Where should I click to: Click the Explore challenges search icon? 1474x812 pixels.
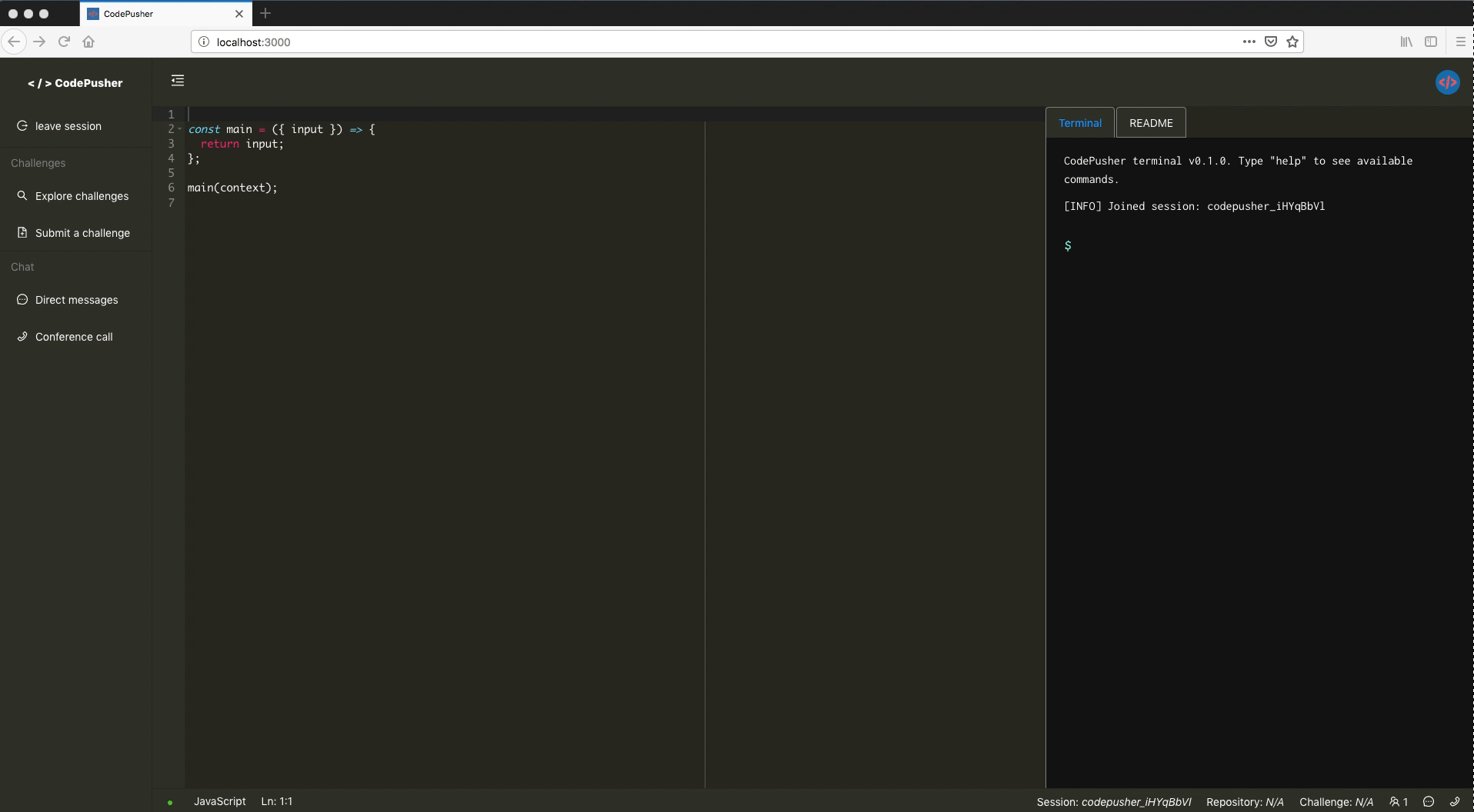click(22, 196)
